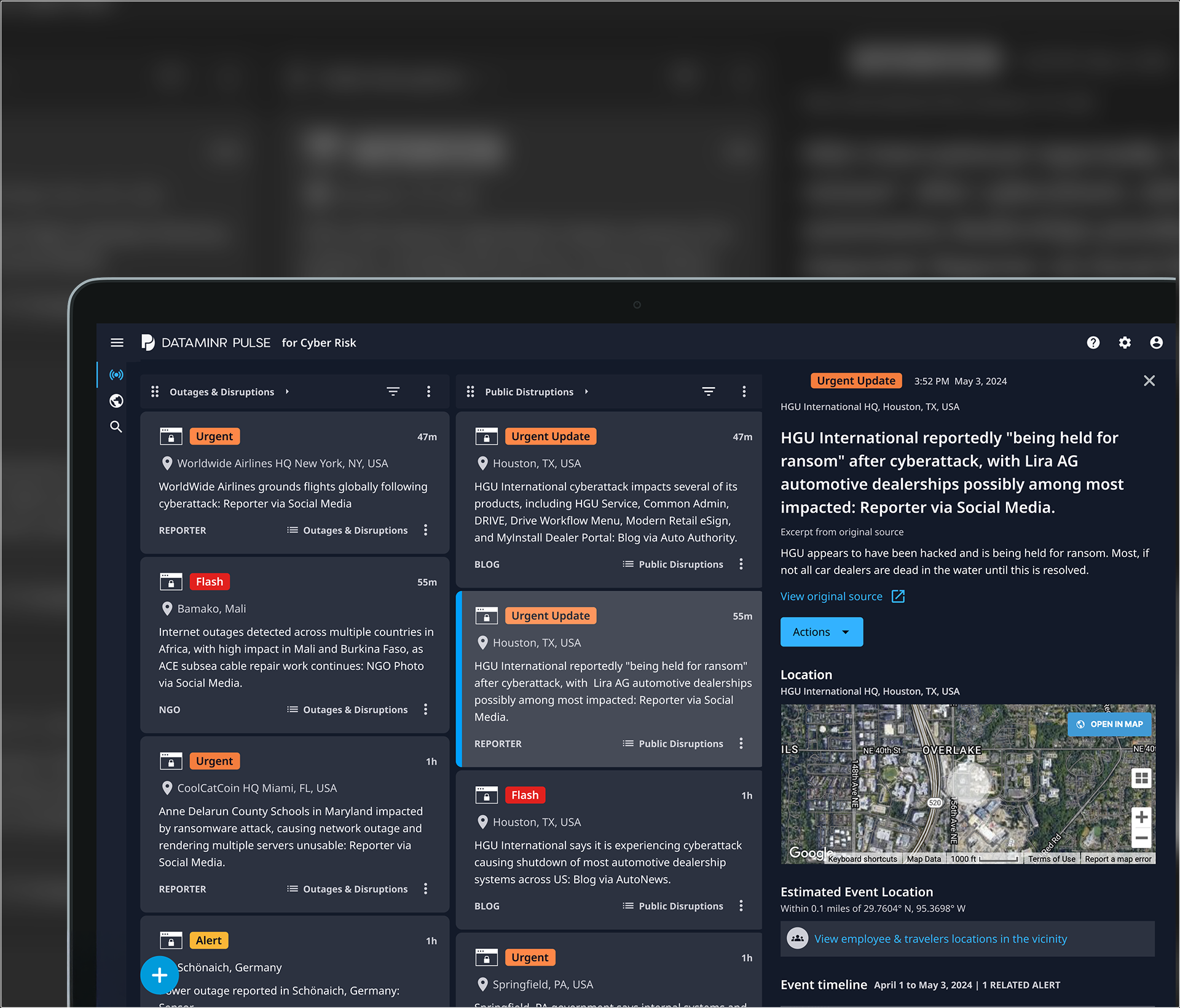This screenshot has width=1180, height=1008.
Task: Click the 1 RELATED ALERT label
Action: (x=1021, y=985)
